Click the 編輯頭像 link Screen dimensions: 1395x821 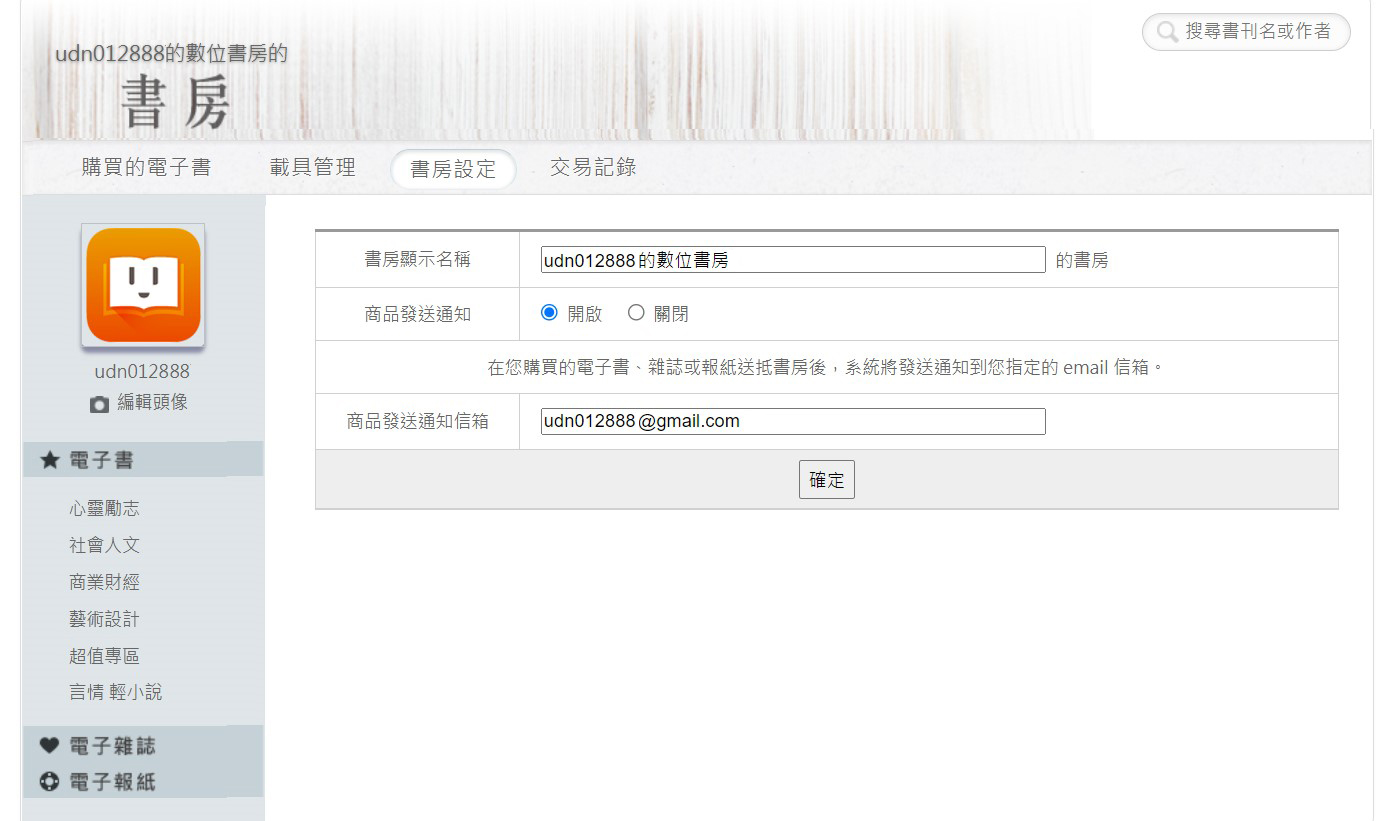point(152,403)
